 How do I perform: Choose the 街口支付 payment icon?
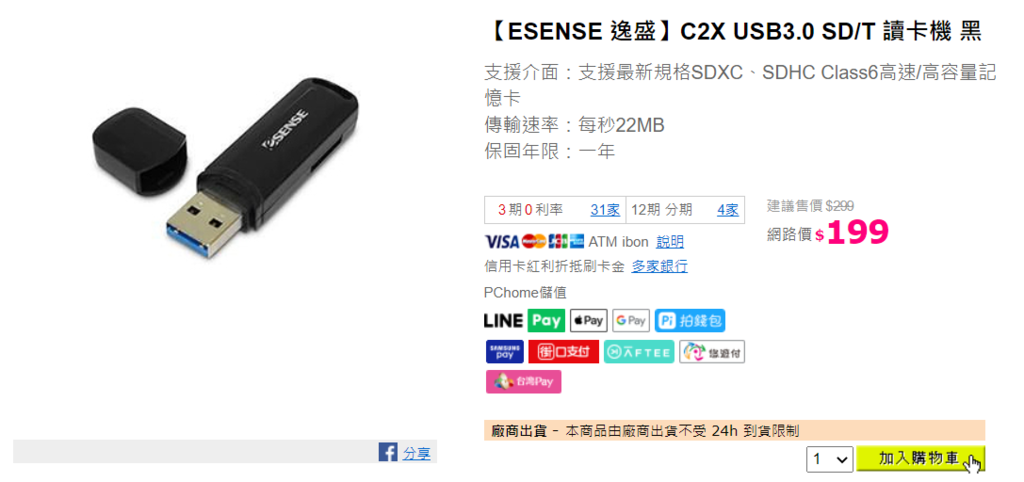(x=564, y=352)
